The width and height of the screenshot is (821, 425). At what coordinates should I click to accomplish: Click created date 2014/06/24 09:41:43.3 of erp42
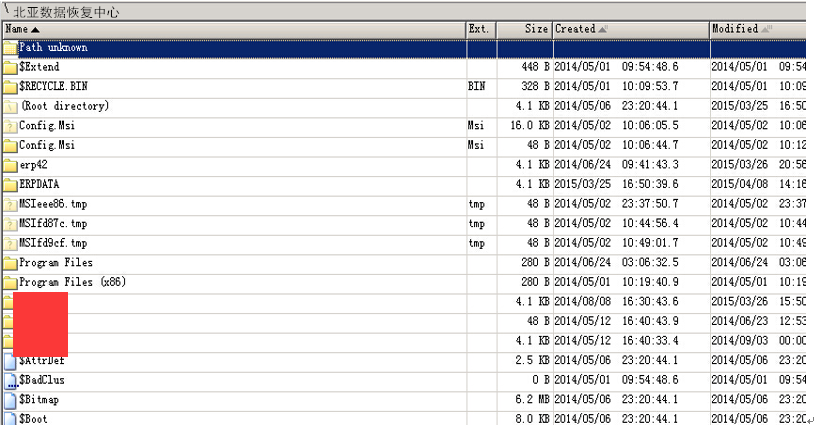click(x=616, y=165)
